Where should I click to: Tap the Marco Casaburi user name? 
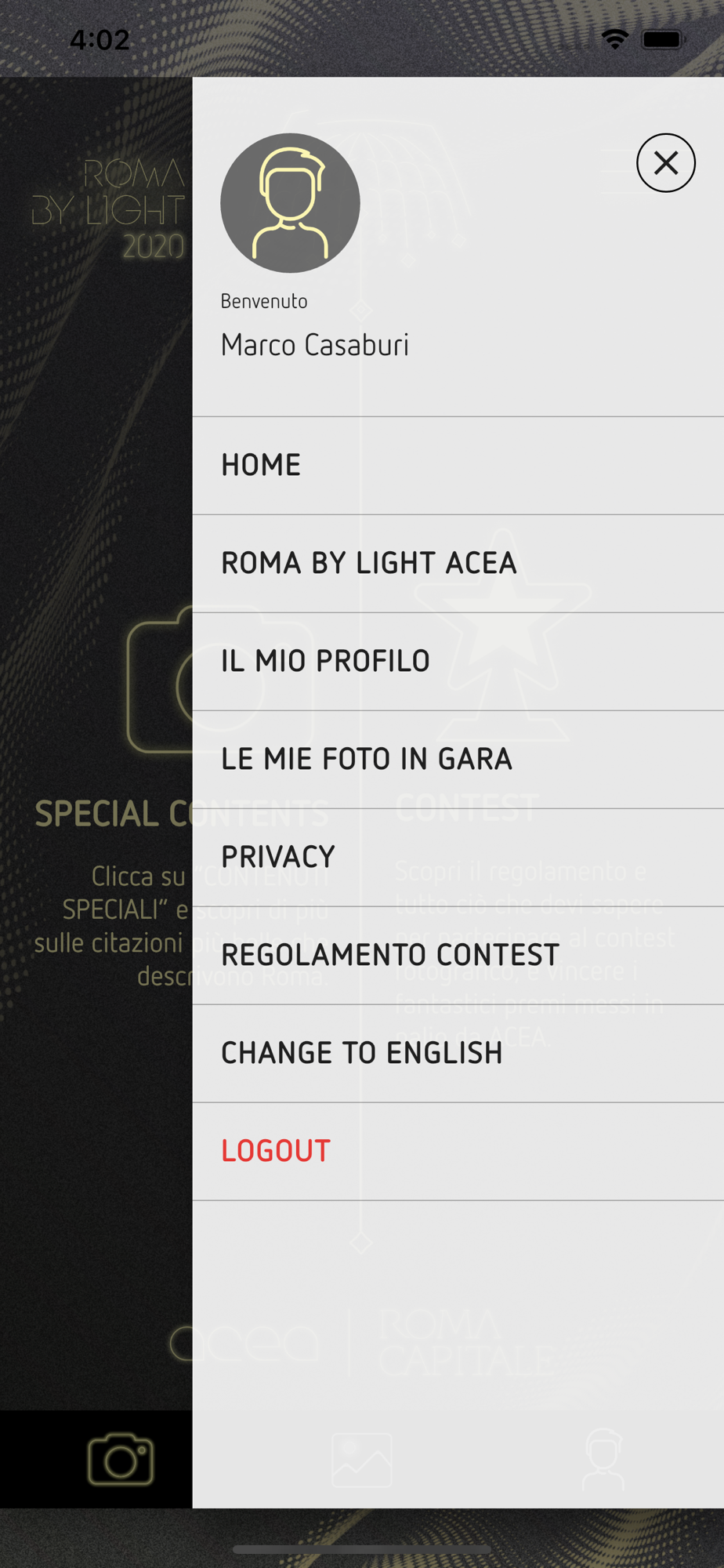tap(314, 345)
